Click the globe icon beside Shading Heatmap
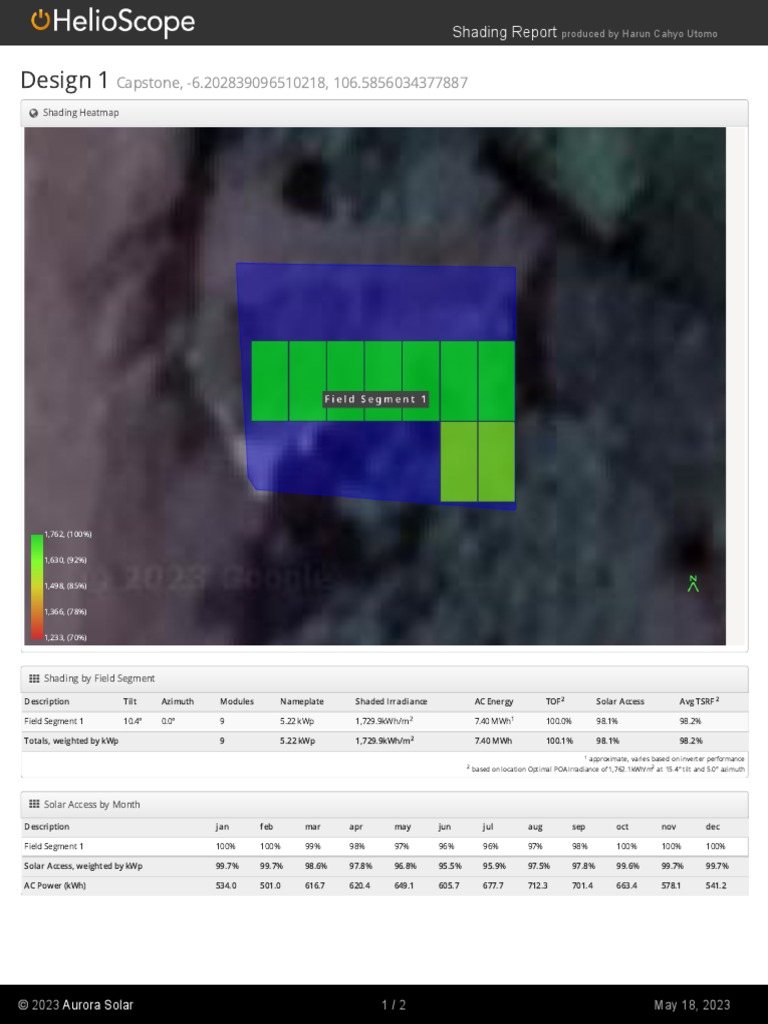Screen dimensions: 768x1024 [33, 113]
